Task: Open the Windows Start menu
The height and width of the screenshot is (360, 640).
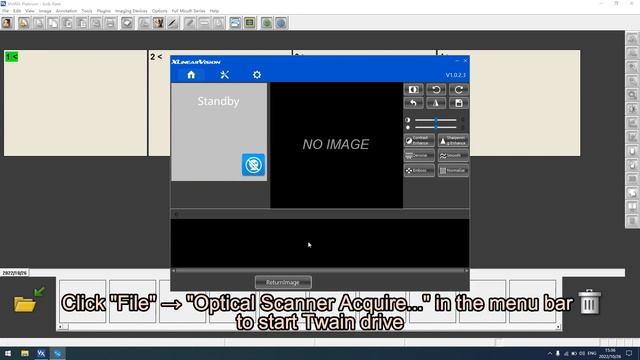Action: 8,353
